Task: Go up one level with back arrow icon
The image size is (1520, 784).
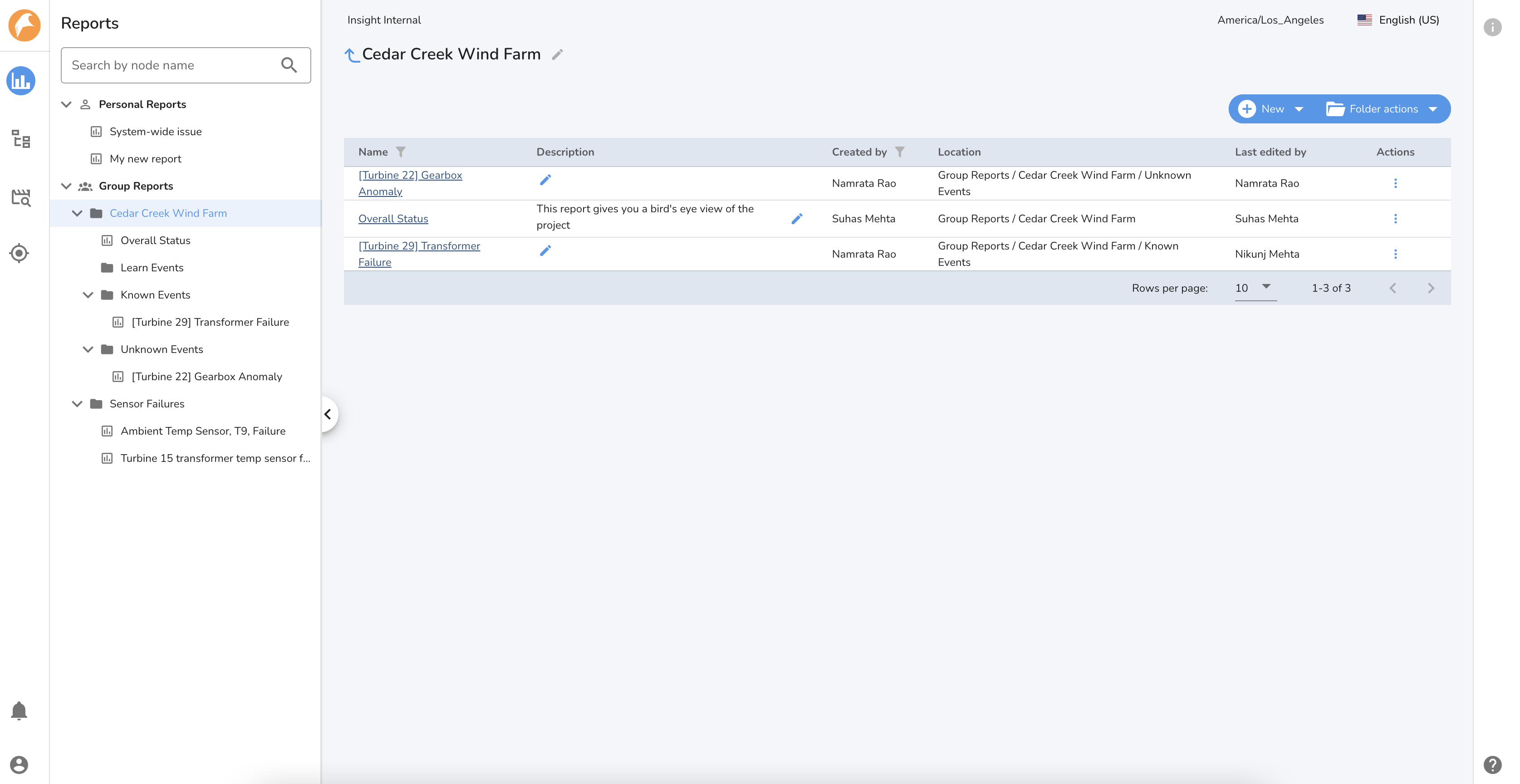Action: (351, 55)
